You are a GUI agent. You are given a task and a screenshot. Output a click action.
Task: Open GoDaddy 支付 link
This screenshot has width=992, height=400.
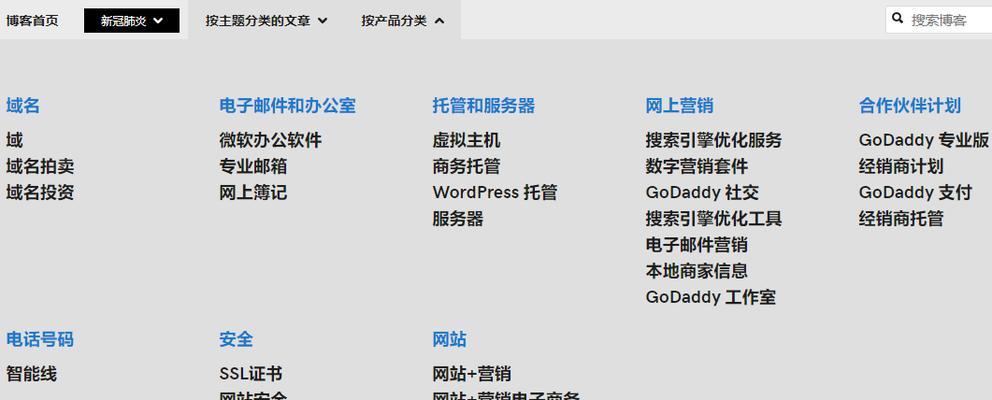(915, 192)
